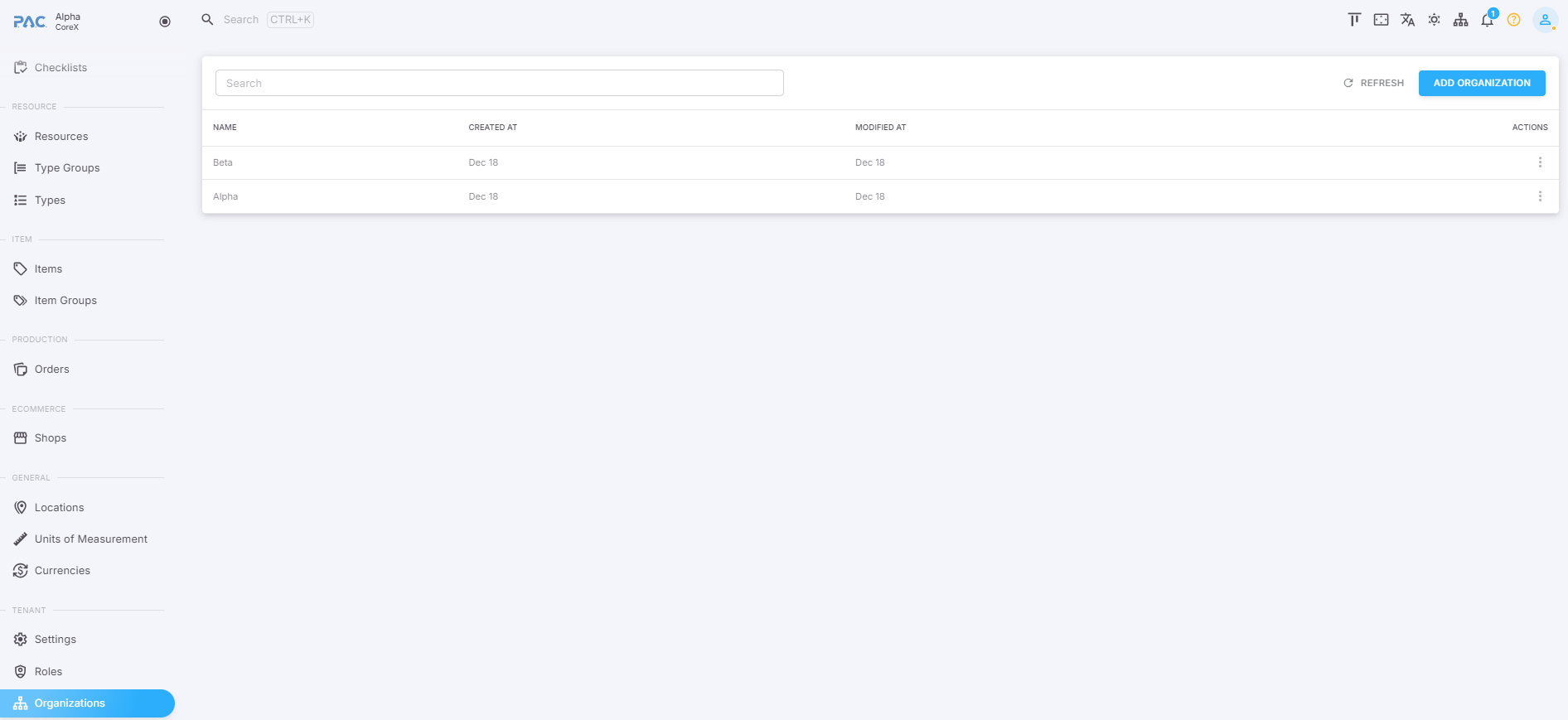Click the organizations table search field

(499, 83)
